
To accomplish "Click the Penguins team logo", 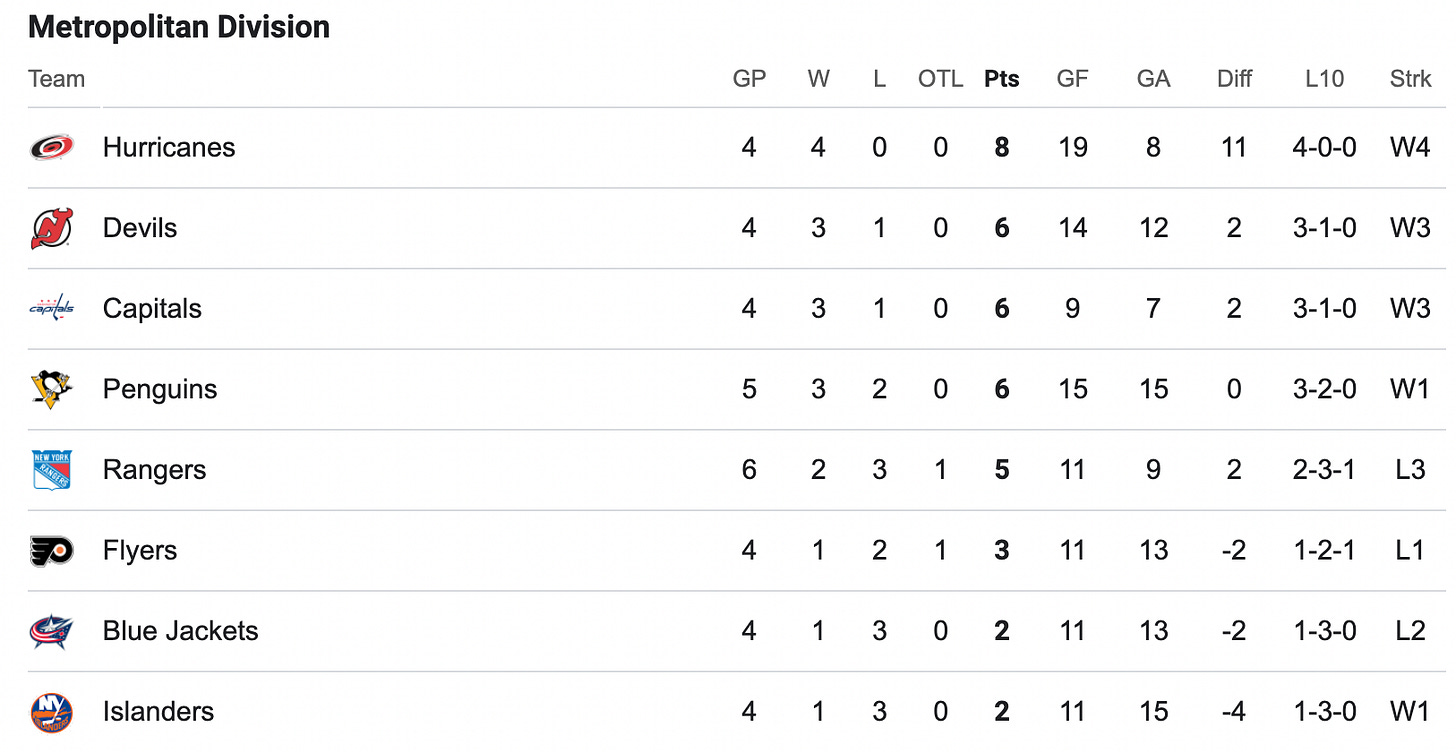I will click(51, 389).
